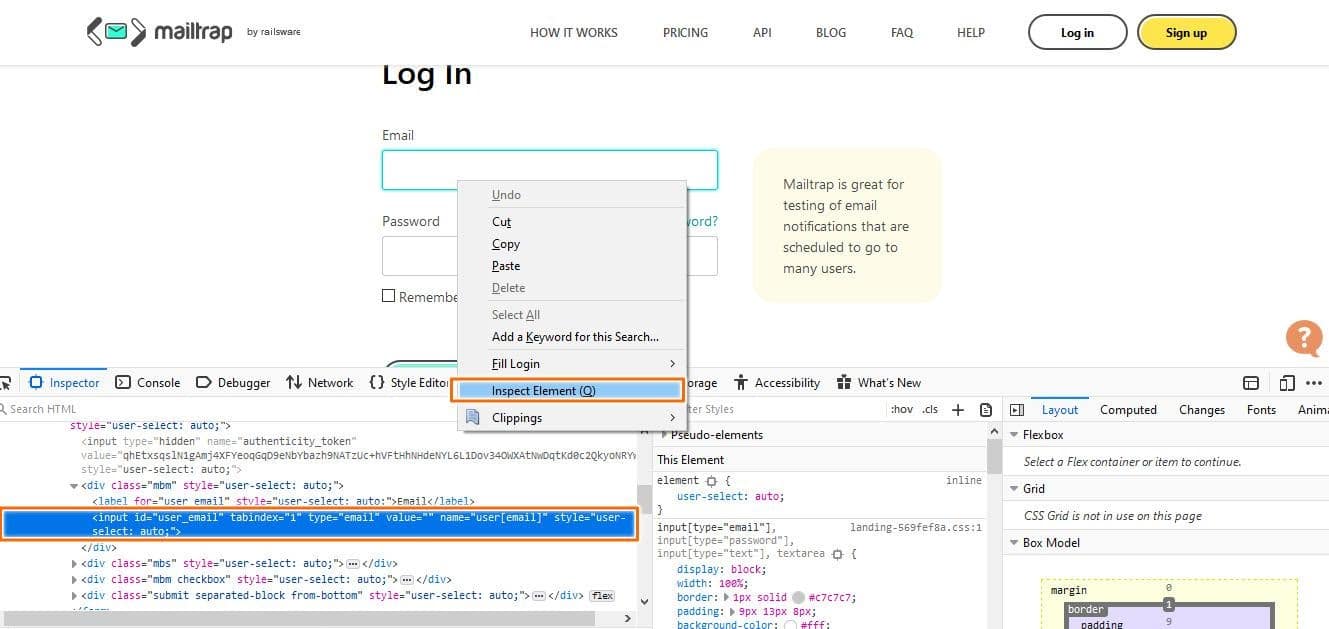
Task: Select highlighter icon next to textarea selector
Action: tap(837, 554)
